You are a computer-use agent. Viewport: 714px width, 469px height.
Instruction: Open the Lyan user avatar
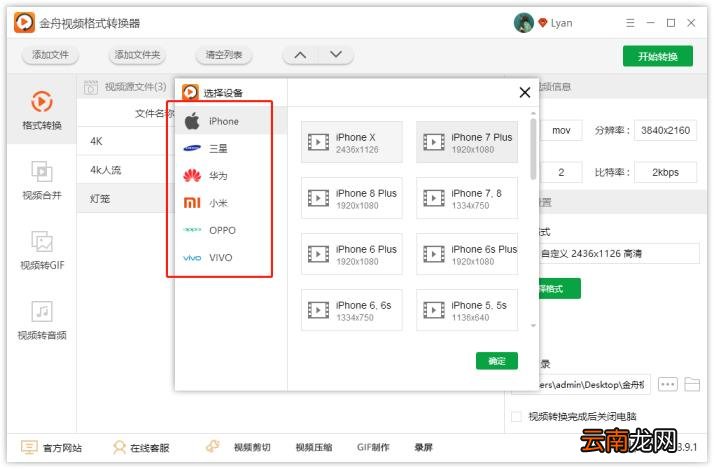(x=524, y=23)
